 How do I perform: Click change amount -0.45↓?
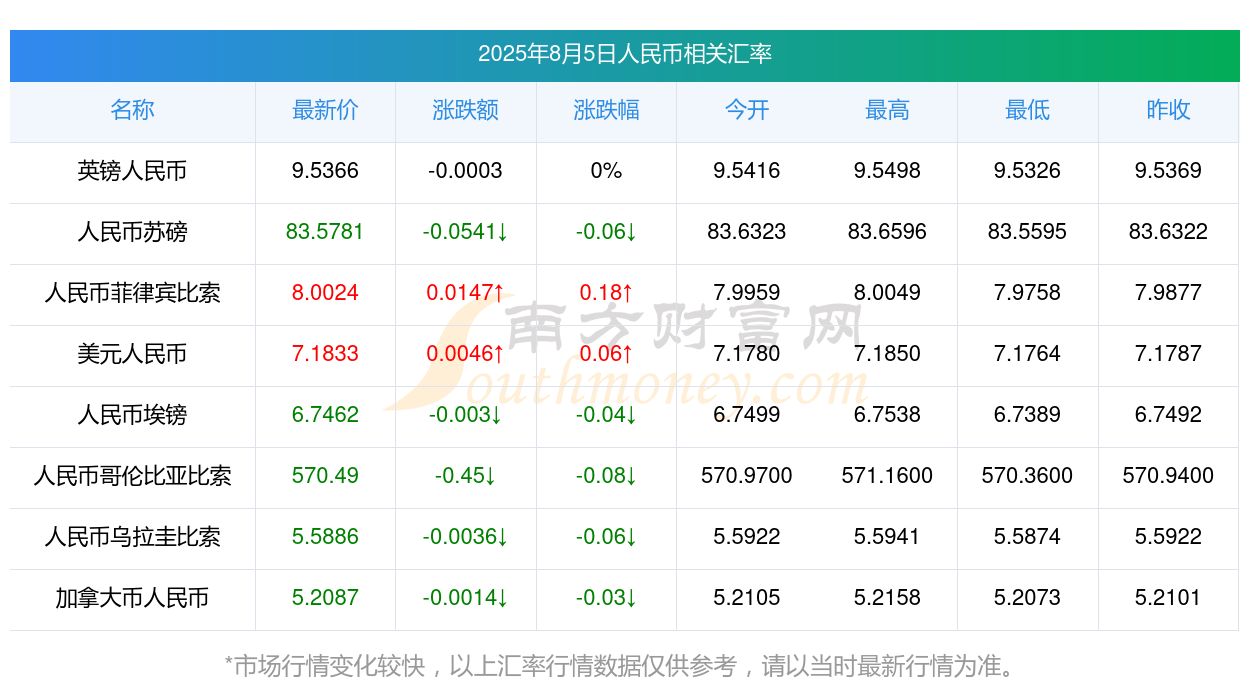(x=466, y=476)
